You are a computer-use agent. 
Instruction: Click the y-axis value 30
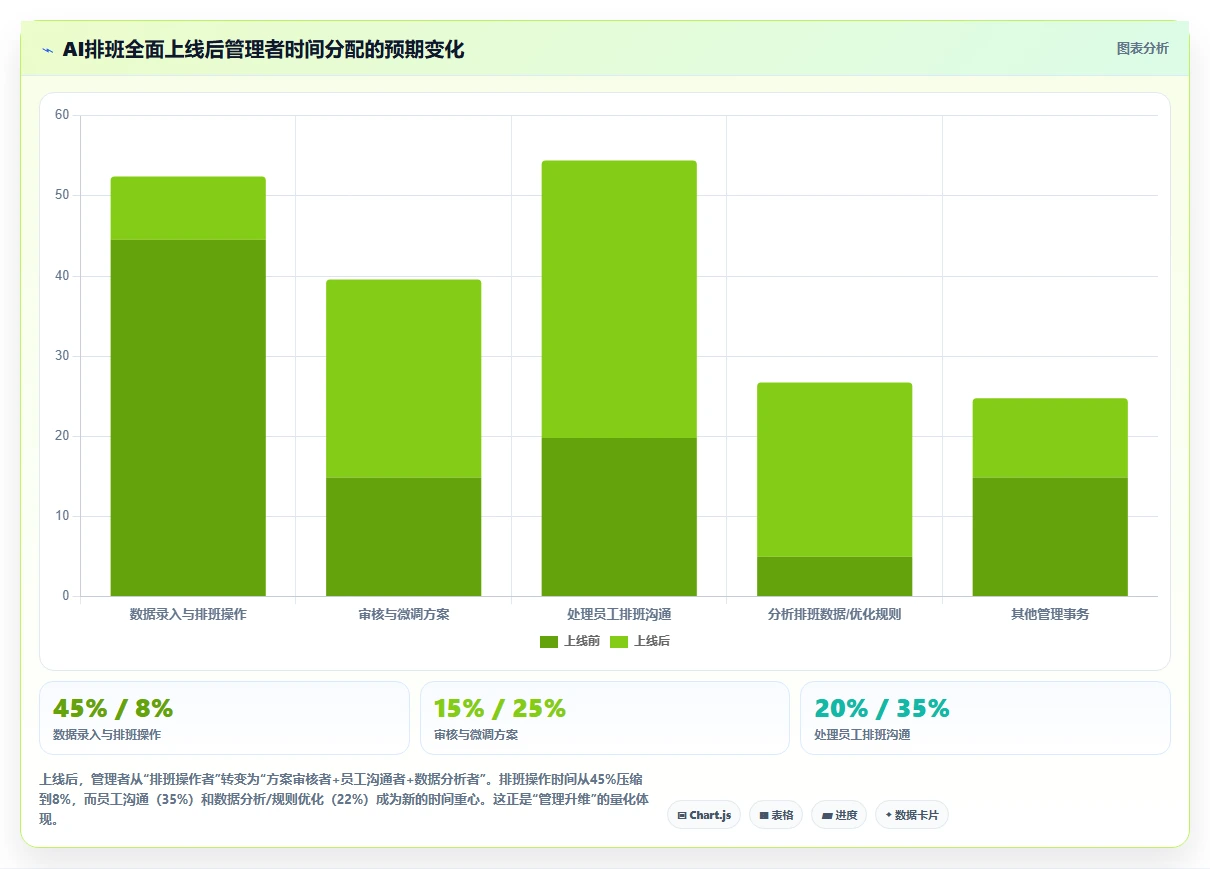(62, 356)
